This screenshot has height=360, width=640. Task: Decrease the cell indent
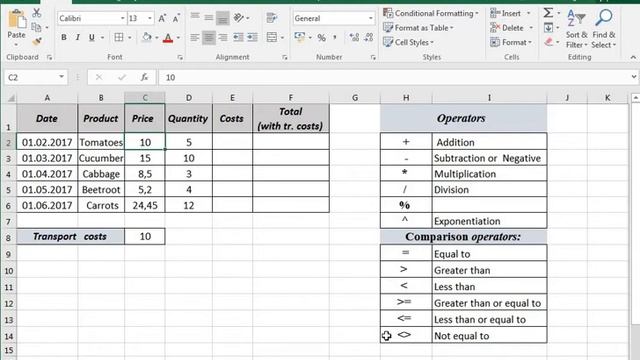(238, 38)
